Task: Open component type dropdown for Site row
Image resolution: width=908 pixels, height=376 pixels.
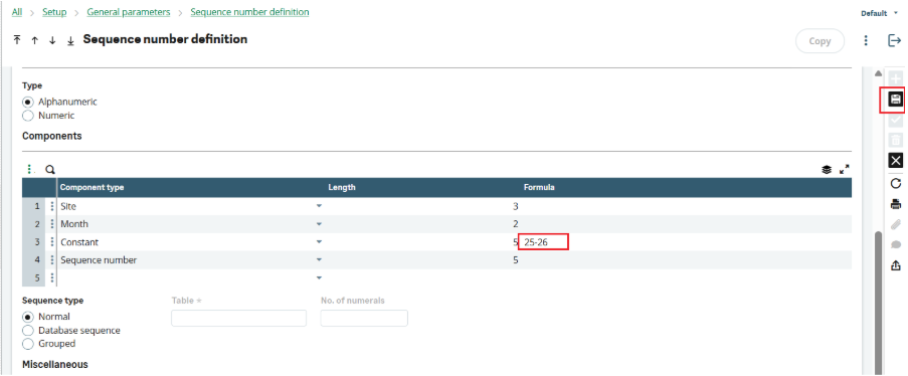Action: (x=318, y=206)
